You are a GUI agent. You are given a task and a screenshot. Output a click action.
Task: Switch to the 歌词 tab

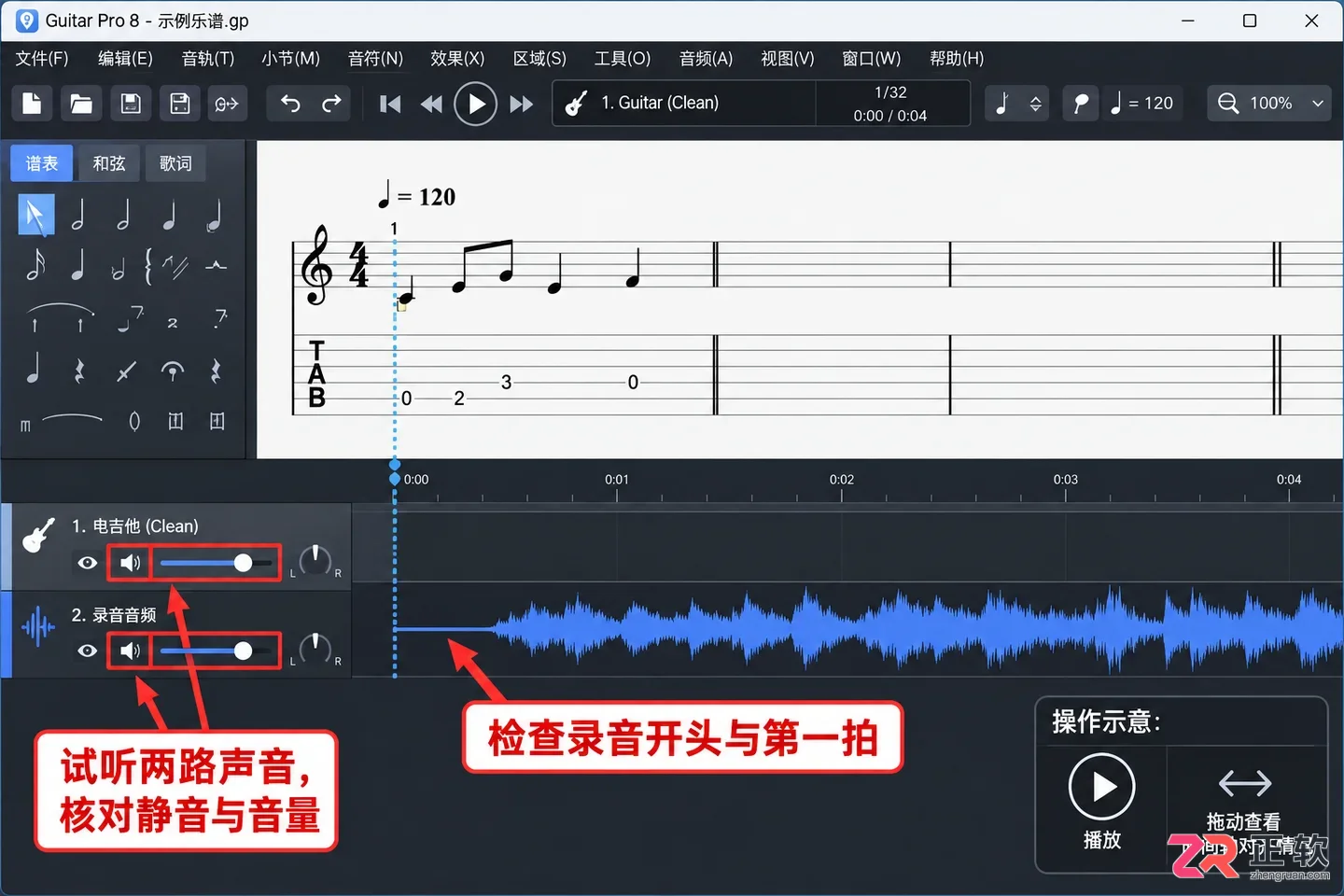175,163
